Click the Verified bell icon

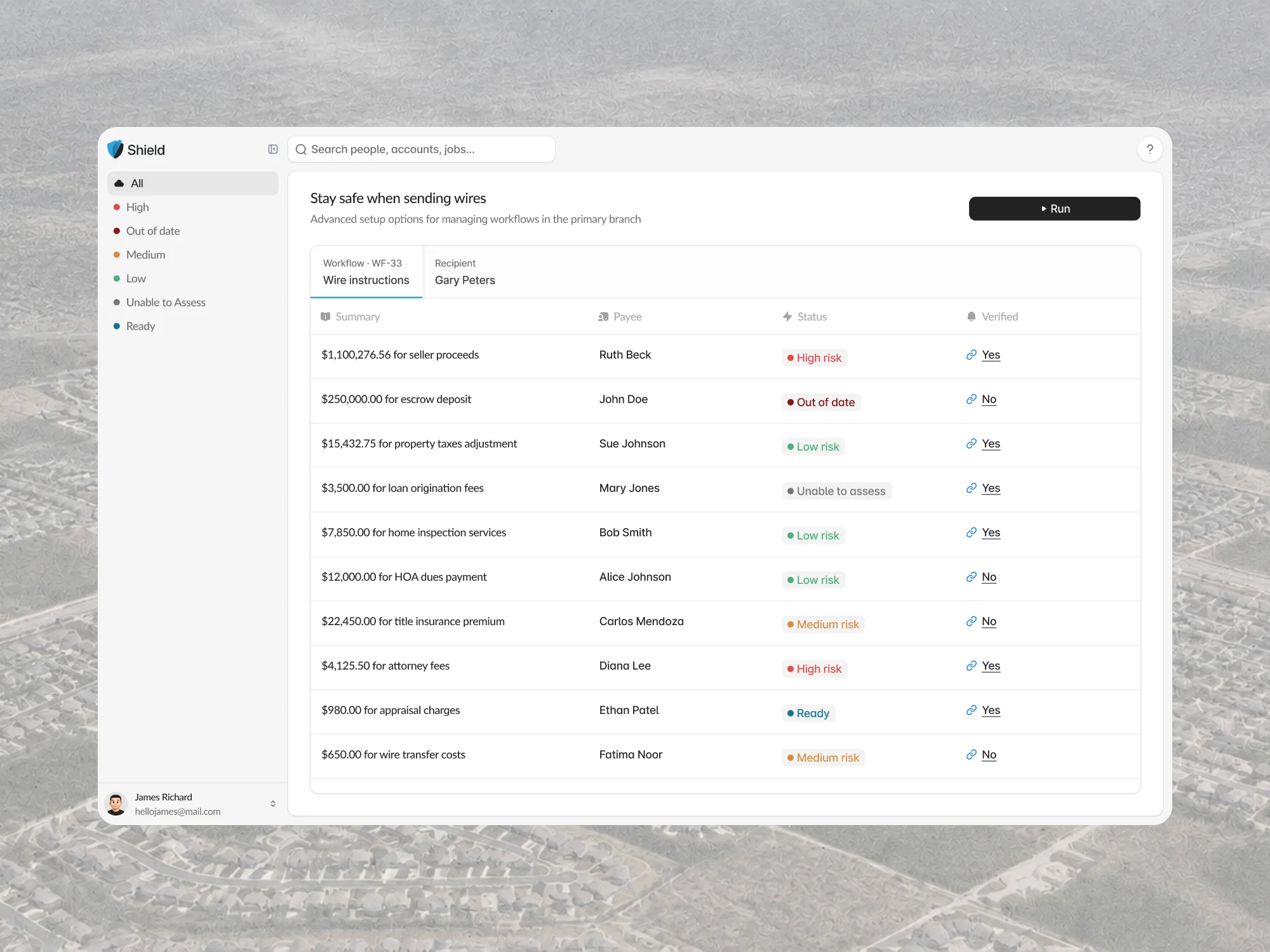tap(972, 317)
